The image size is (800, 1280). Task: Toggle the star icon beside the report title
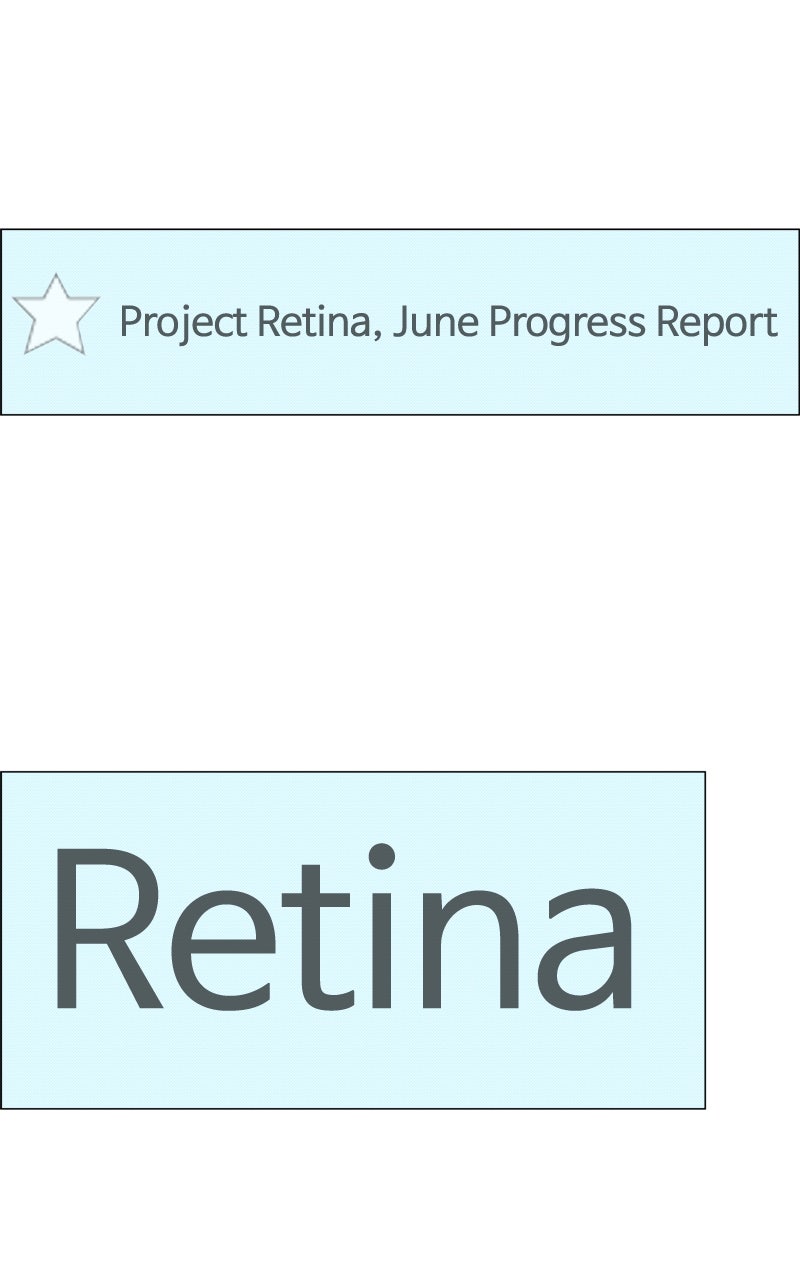click(56, 315)
